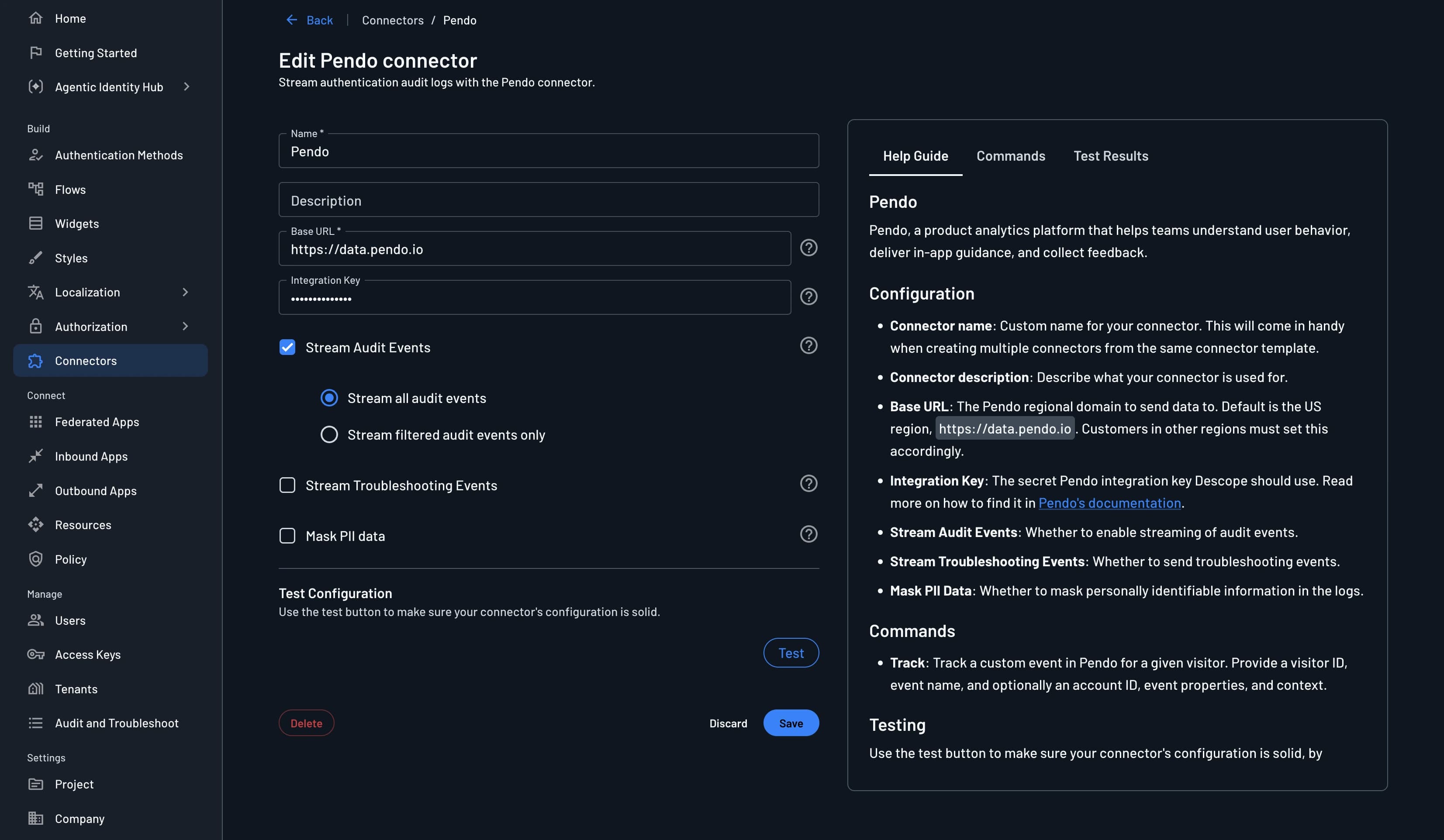
Task: Click the Resources icon in sidebar
Action: 35,524
